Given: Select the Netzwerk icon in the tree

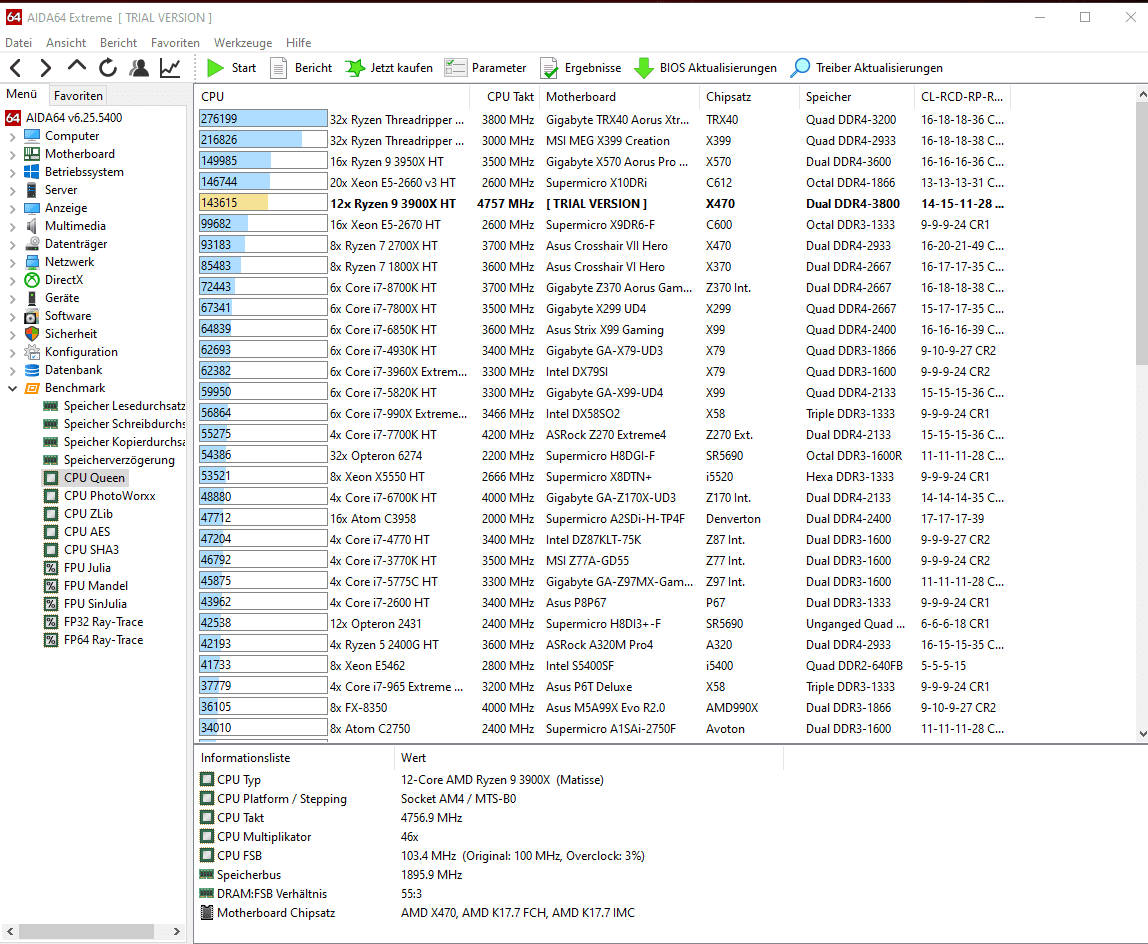Looking at the screenshot, I should [31, 261].
